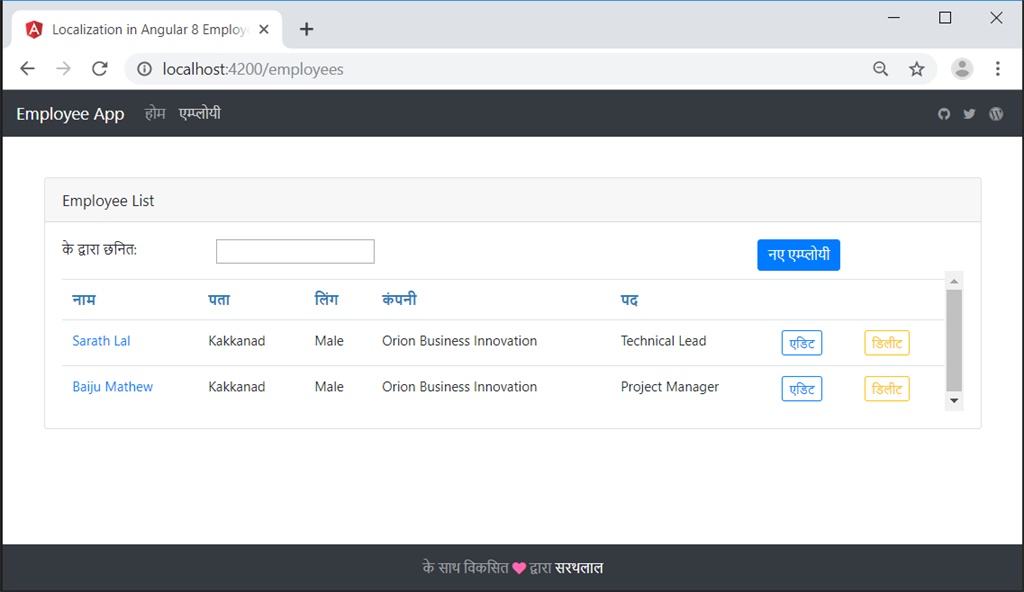Click डिलीट for Sarath Lal
This screenshot has width=1024, height=592.
tap(886, 342)
